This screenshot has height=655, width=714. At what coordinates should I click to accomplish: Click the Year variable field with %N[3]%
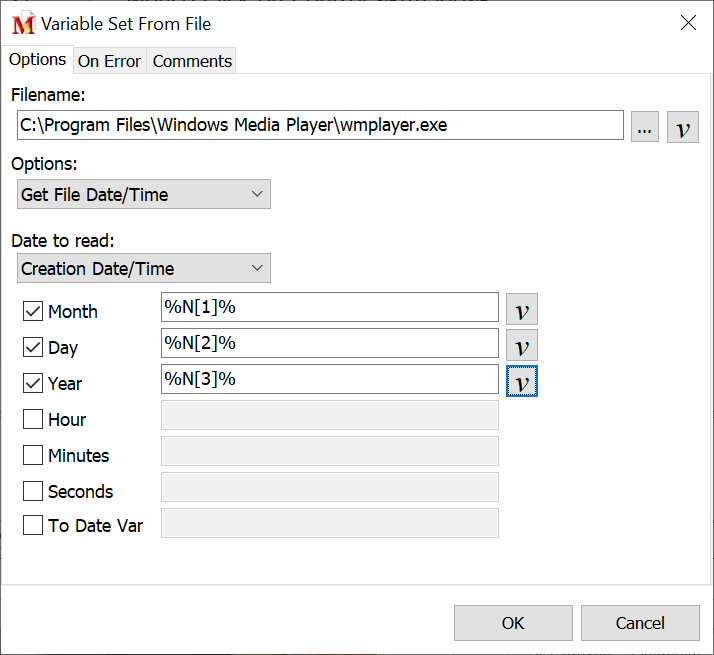tap(329, 379)
